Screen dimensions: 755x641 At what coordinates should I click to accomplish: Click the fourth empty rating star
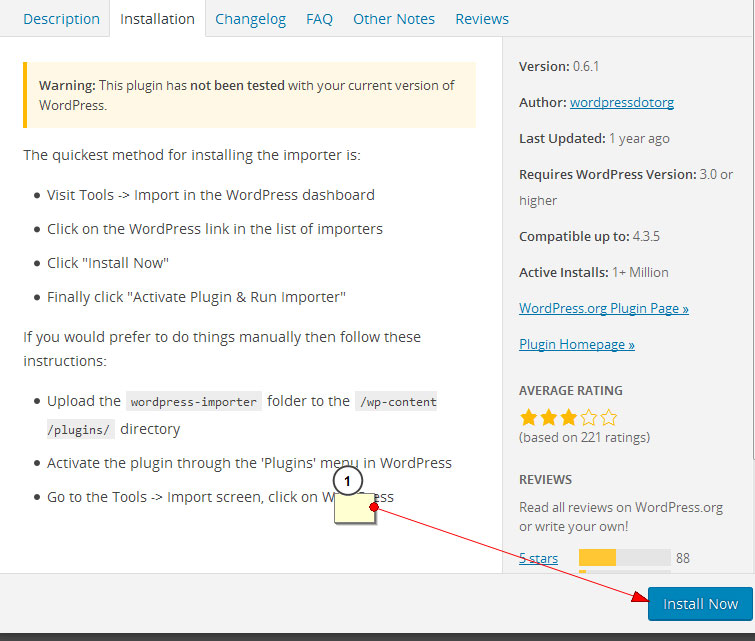[x=589, y=417]
